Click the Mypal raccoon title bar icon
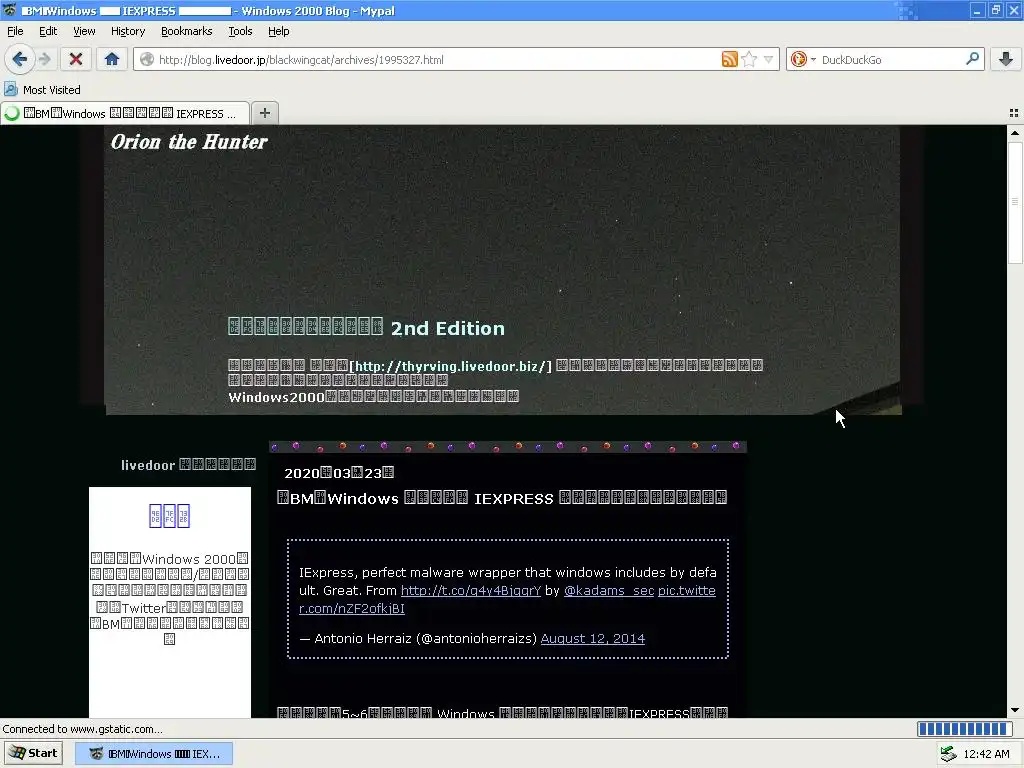The height and width of the screenshot is (768, 1024). point(10,10)
